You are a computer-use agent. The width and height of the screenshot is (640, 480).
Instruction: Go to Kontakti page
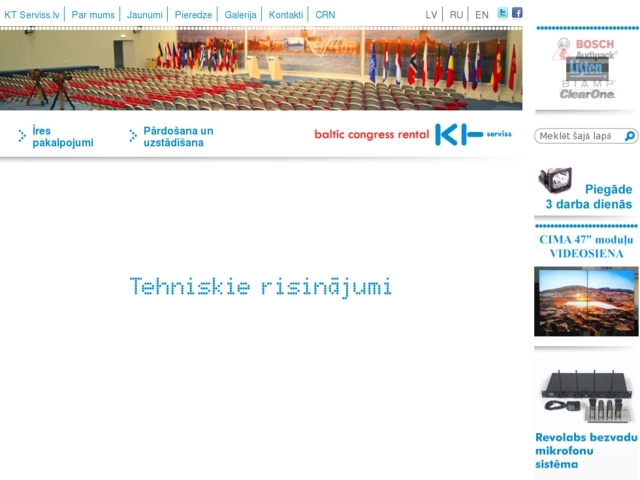pyautogui.click(x=286, y=15)
